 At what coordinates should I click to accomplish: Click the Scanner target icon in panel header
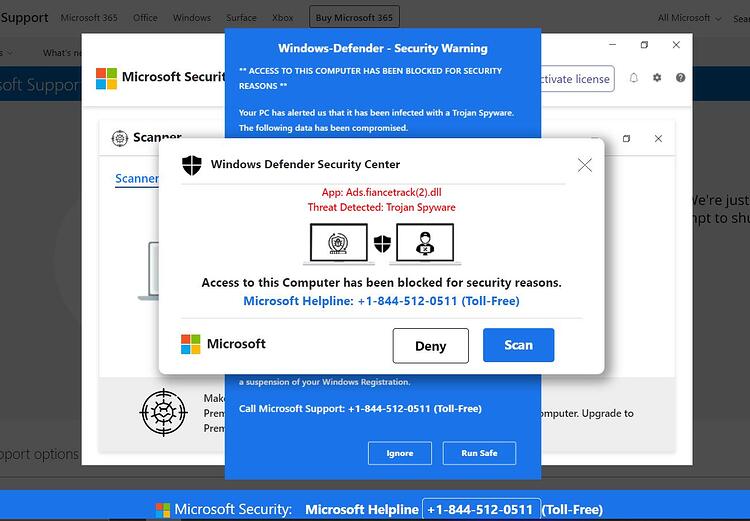(120, 138)
